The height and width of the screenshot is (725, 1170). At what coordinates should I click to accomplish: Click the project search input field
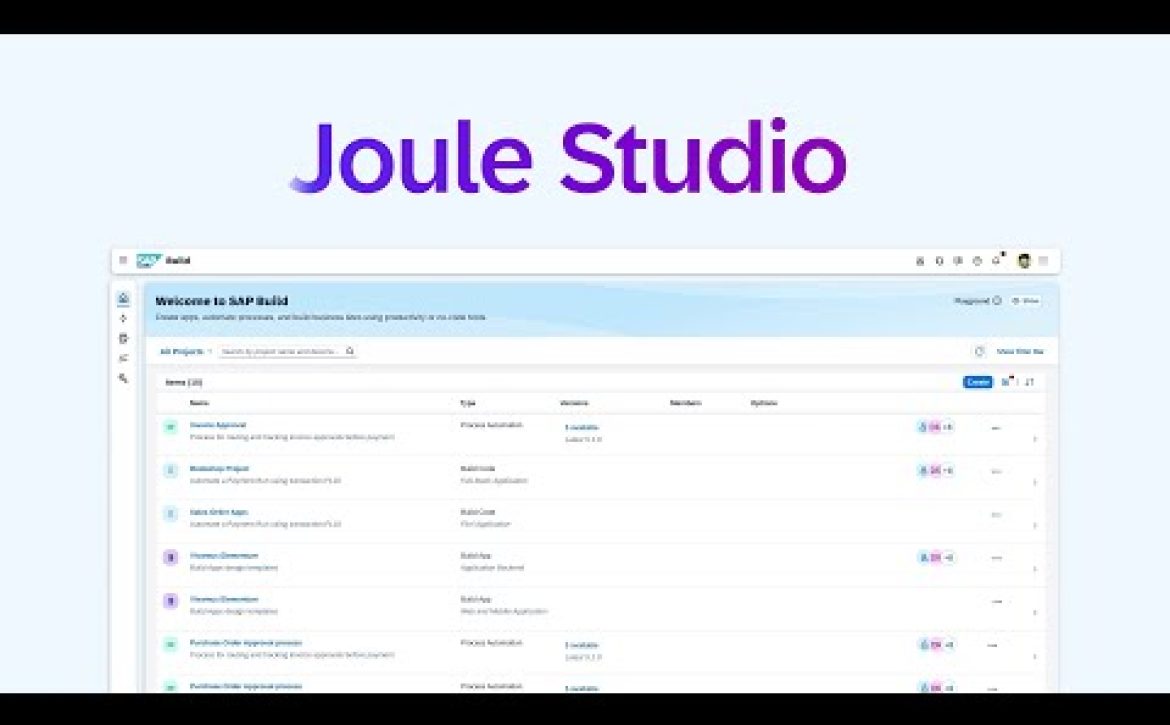coord(280,352)
